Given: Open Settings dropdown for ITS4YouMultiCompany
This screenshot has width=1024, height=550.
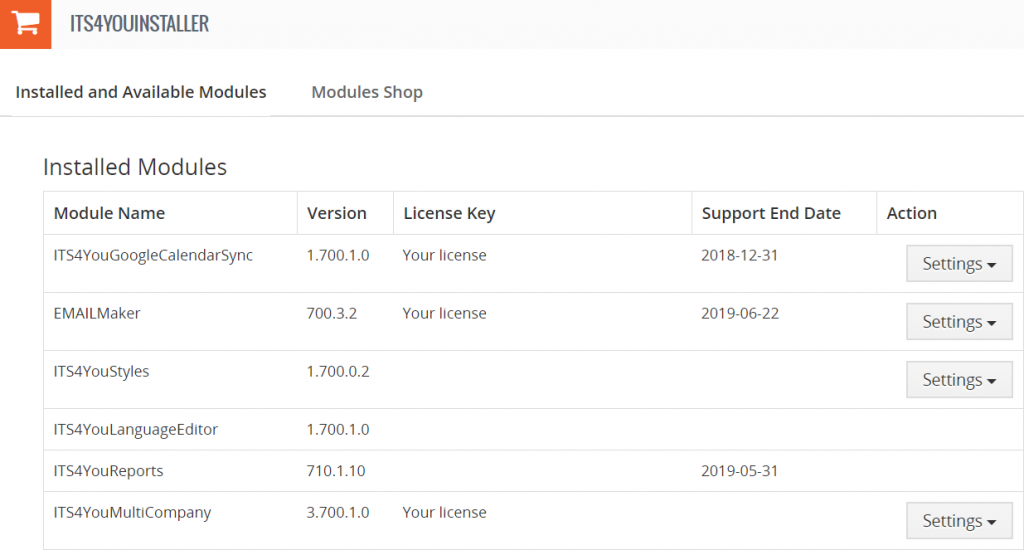Looking at the screenshot, I should point(959,521).
